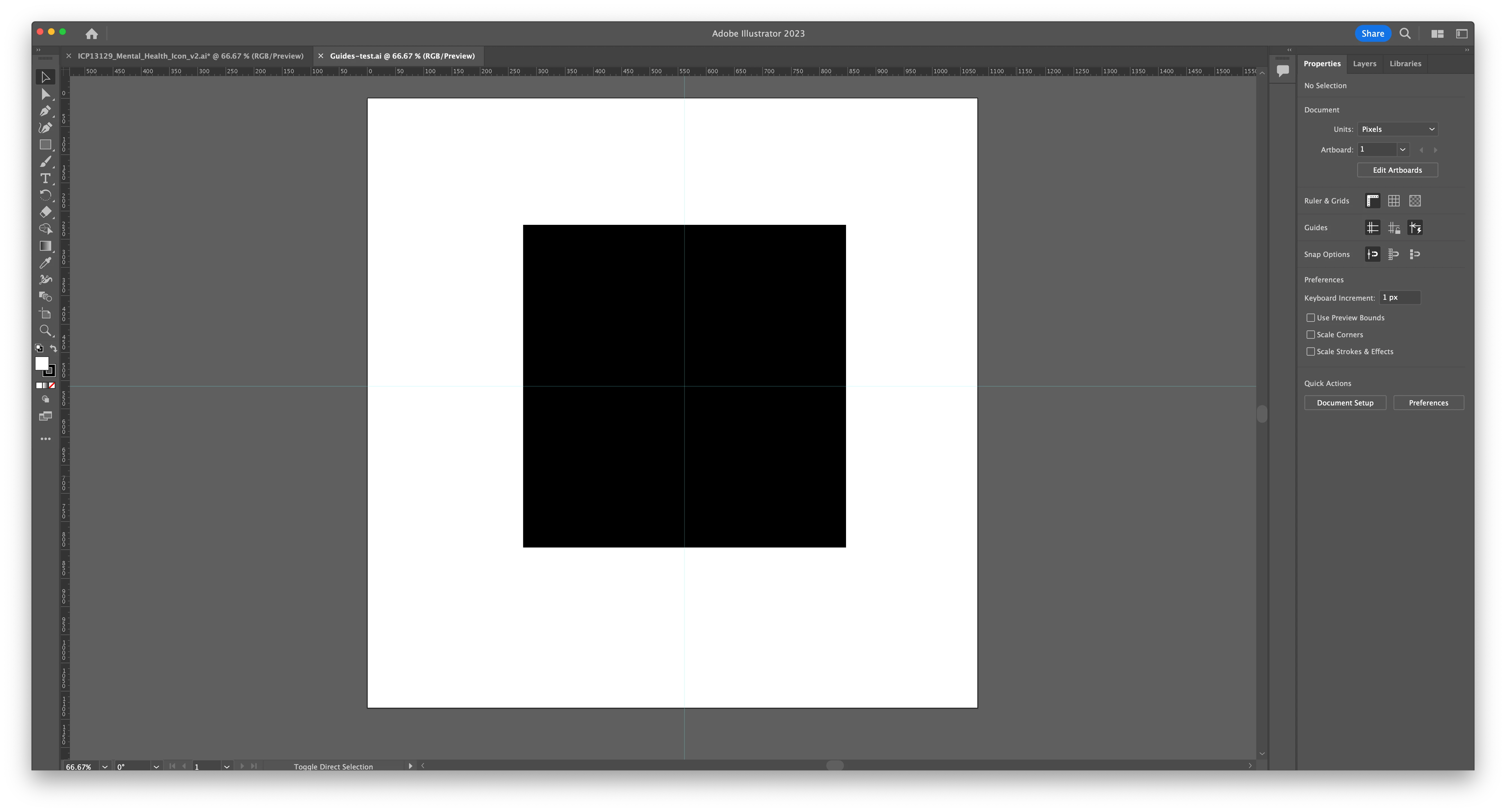Select the Eraser tool

(45, 212)
